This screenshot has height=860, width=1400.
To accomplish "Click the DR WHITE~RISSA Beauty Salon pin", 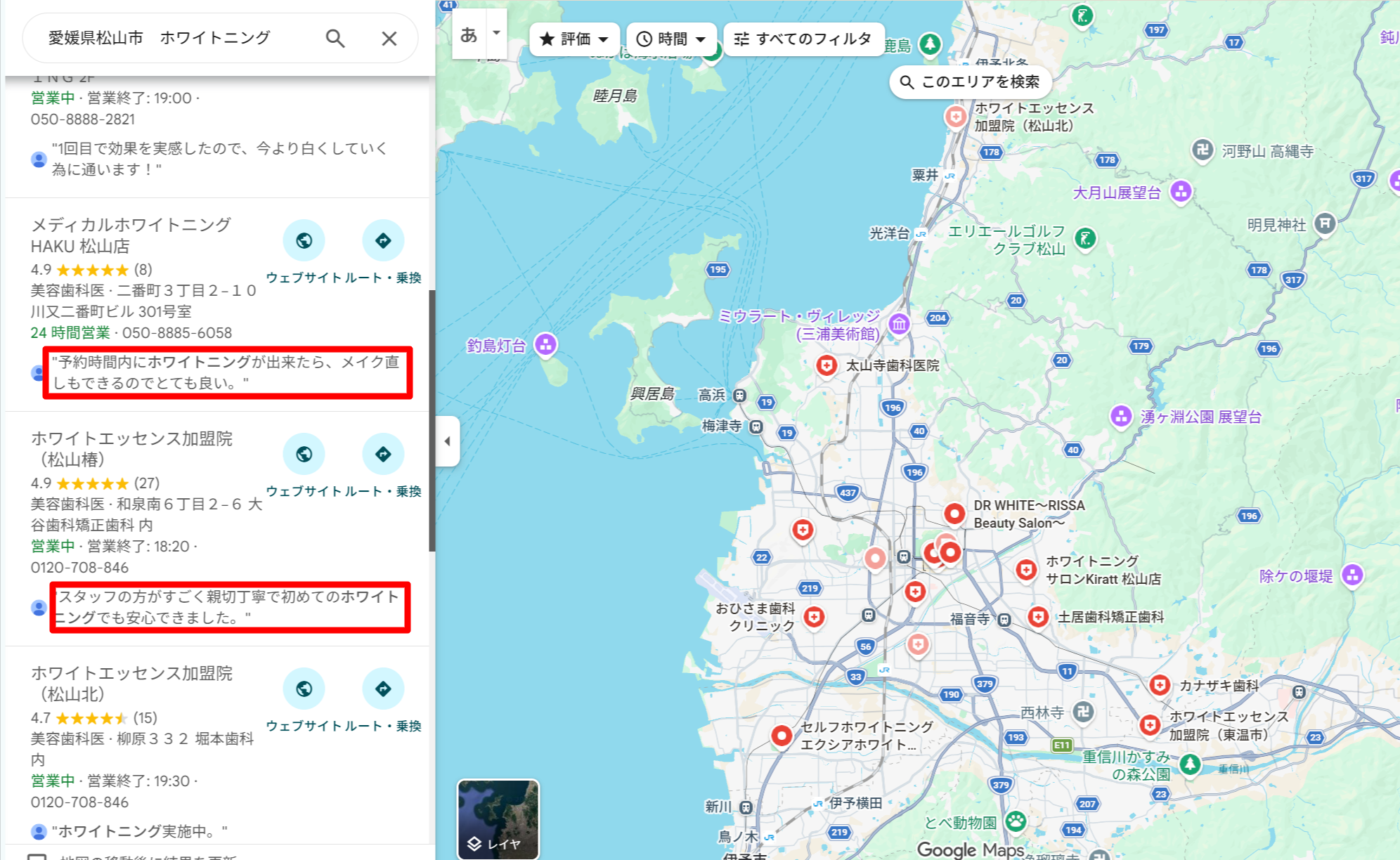I will 954,514.
